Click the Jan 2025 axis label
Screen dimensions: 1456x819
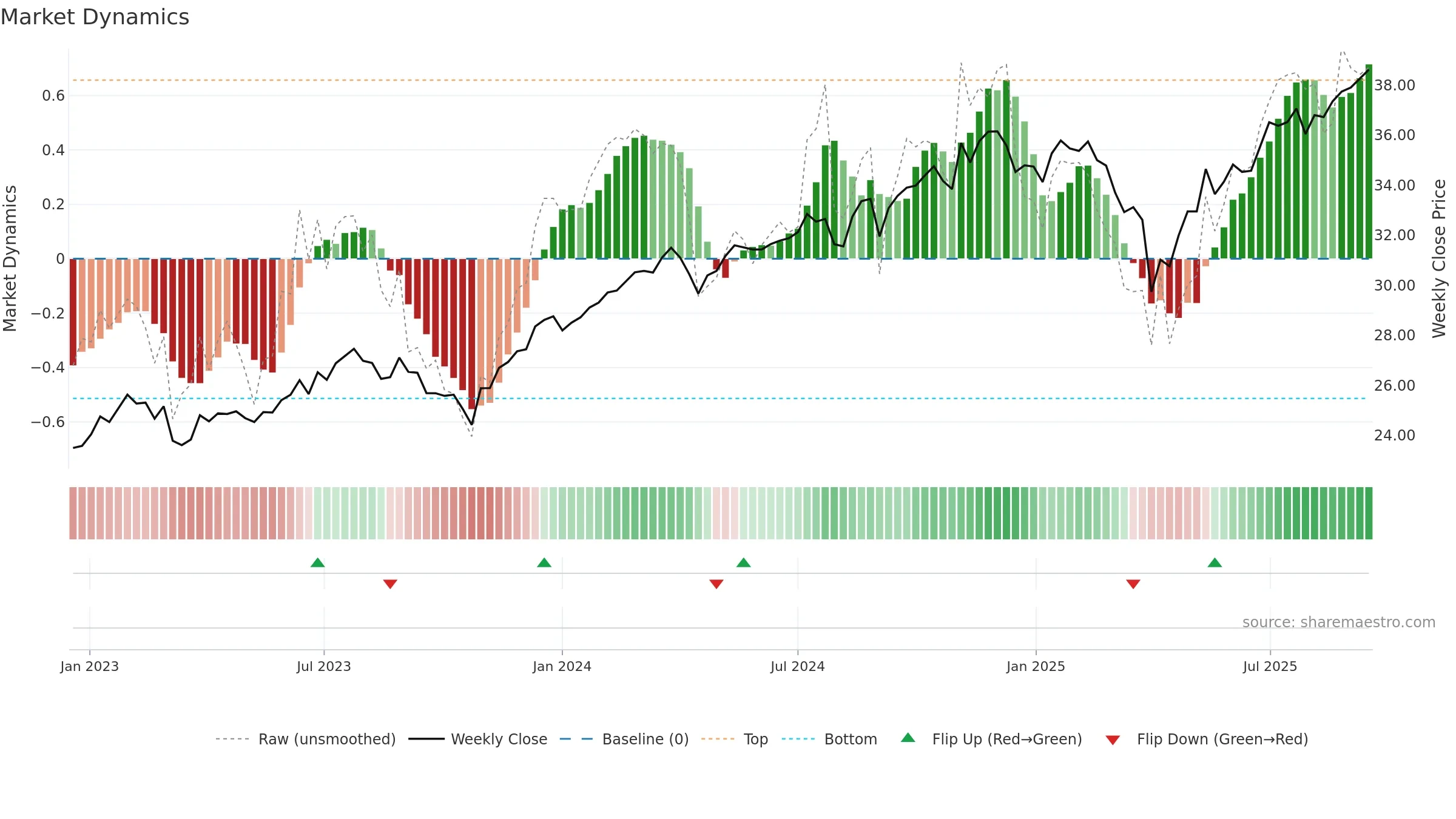coord(1036,666)
